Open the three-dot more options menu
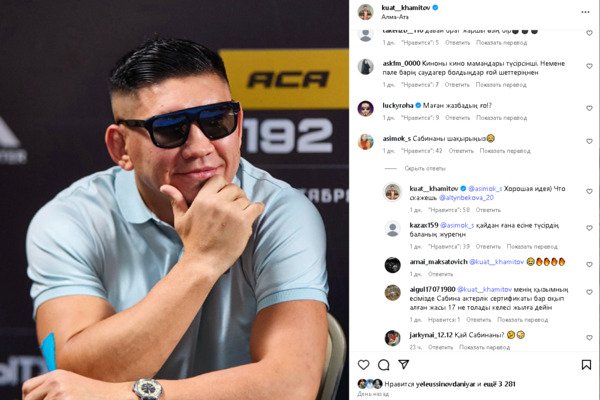Image resolution: width=600 pixels, height=400 pixels. (x=585, y=12)
